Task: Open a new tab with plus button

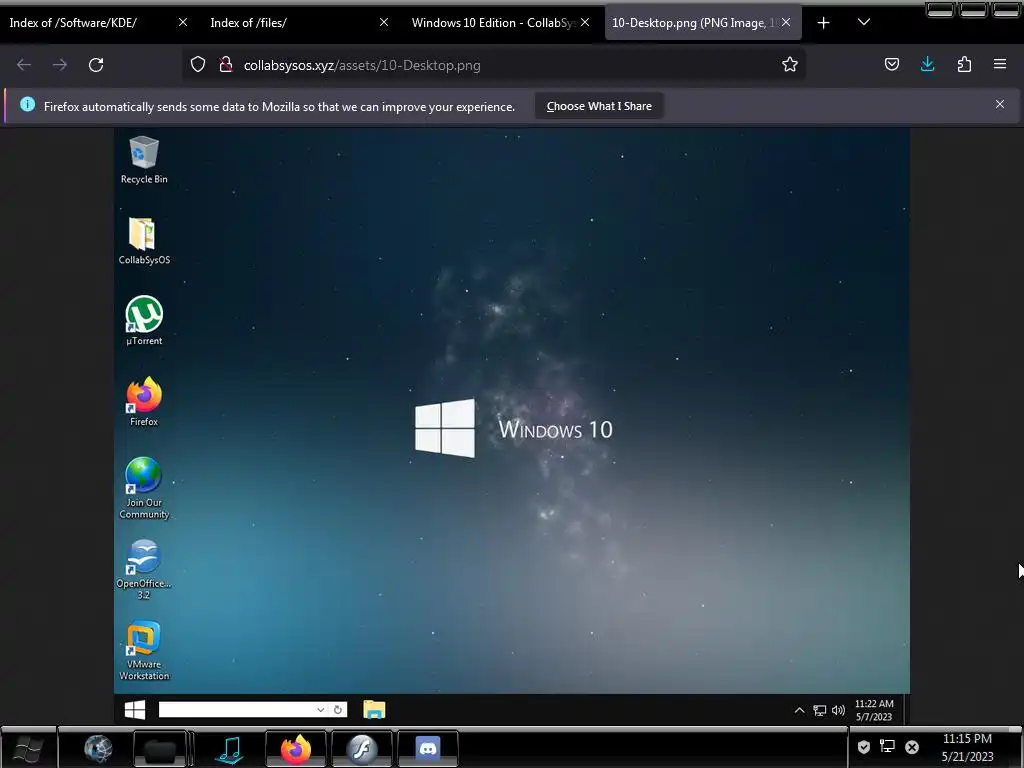Action: tap(824, 23)
